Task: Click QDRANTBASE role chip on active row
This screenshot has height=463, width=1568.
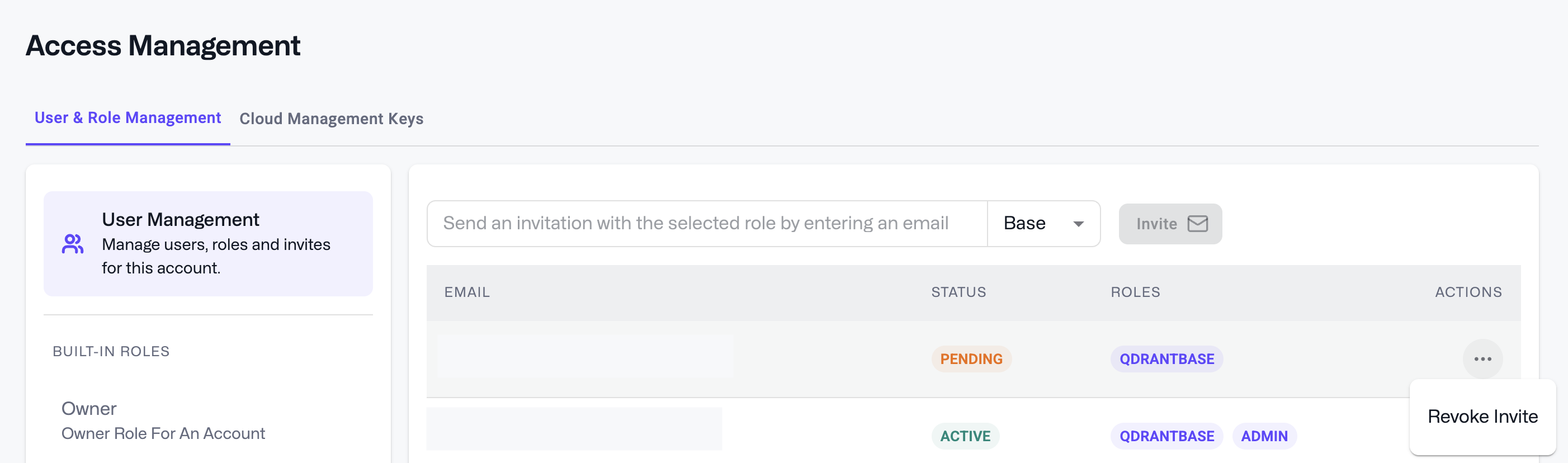Action: [x=1166, y=436]
